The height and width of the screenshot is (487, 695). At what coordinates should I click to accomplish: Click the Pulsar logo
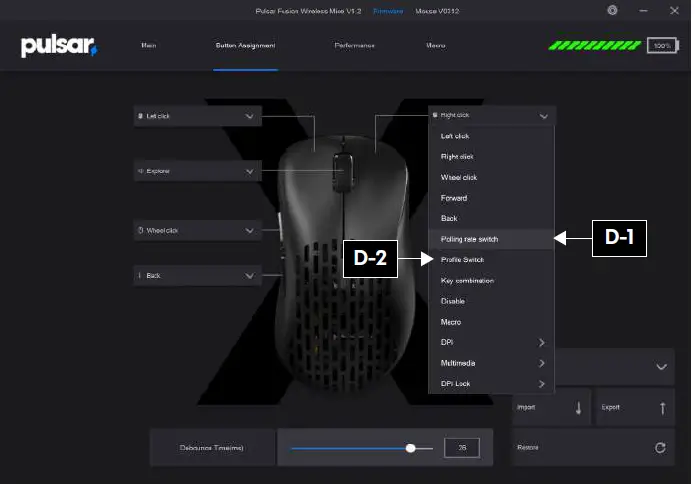[59, 45]
